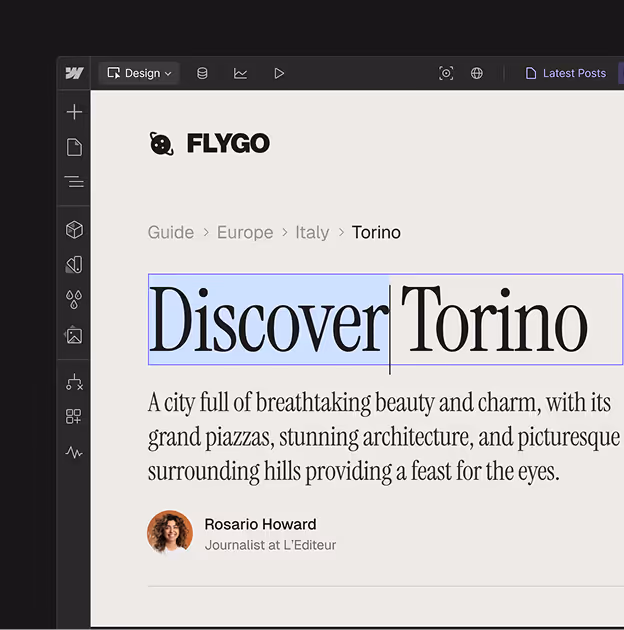Image resolution: width=624 pixels, height=630 pixels.
Task: Click the author name Rosario Howard
Action: click(260, 524)
